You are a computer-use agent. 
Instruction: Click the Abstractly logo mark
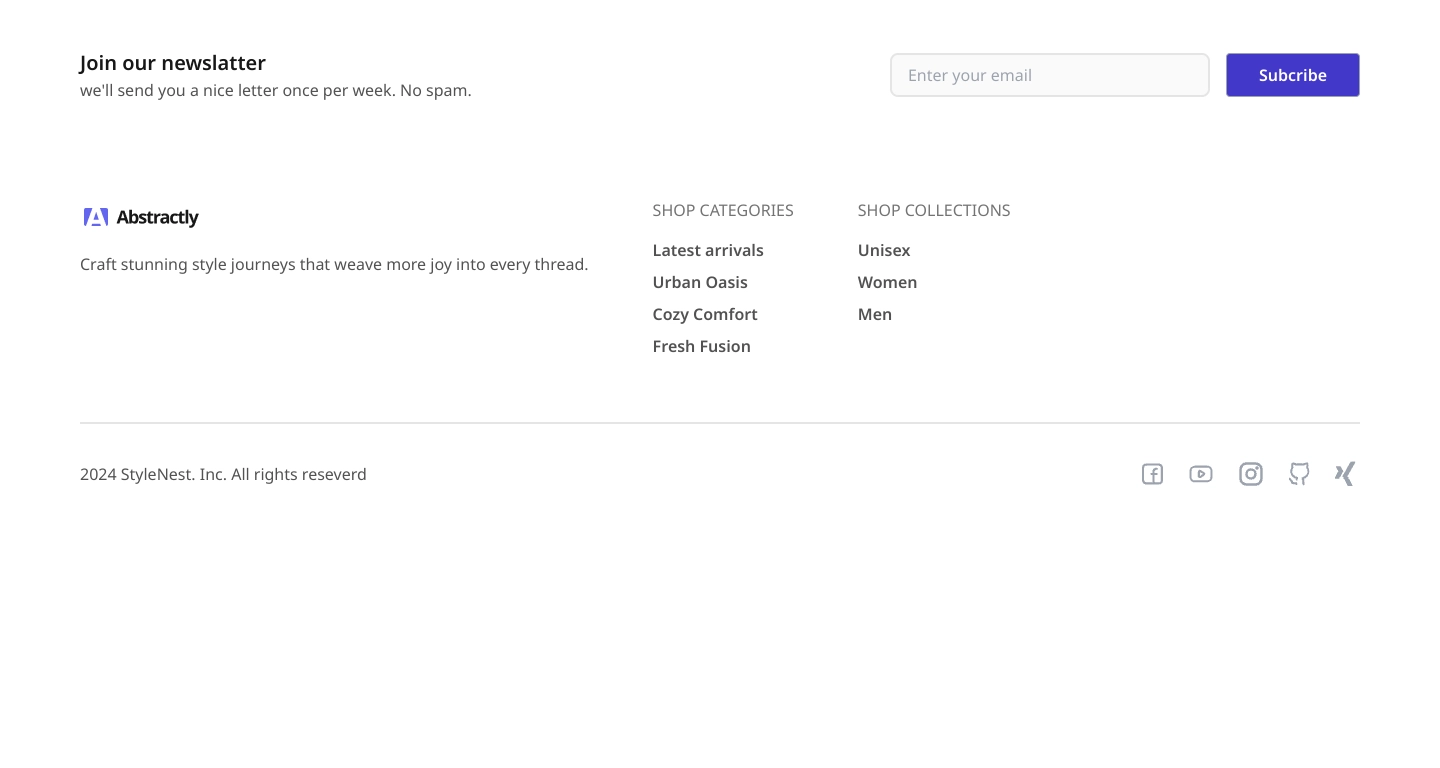96,217
